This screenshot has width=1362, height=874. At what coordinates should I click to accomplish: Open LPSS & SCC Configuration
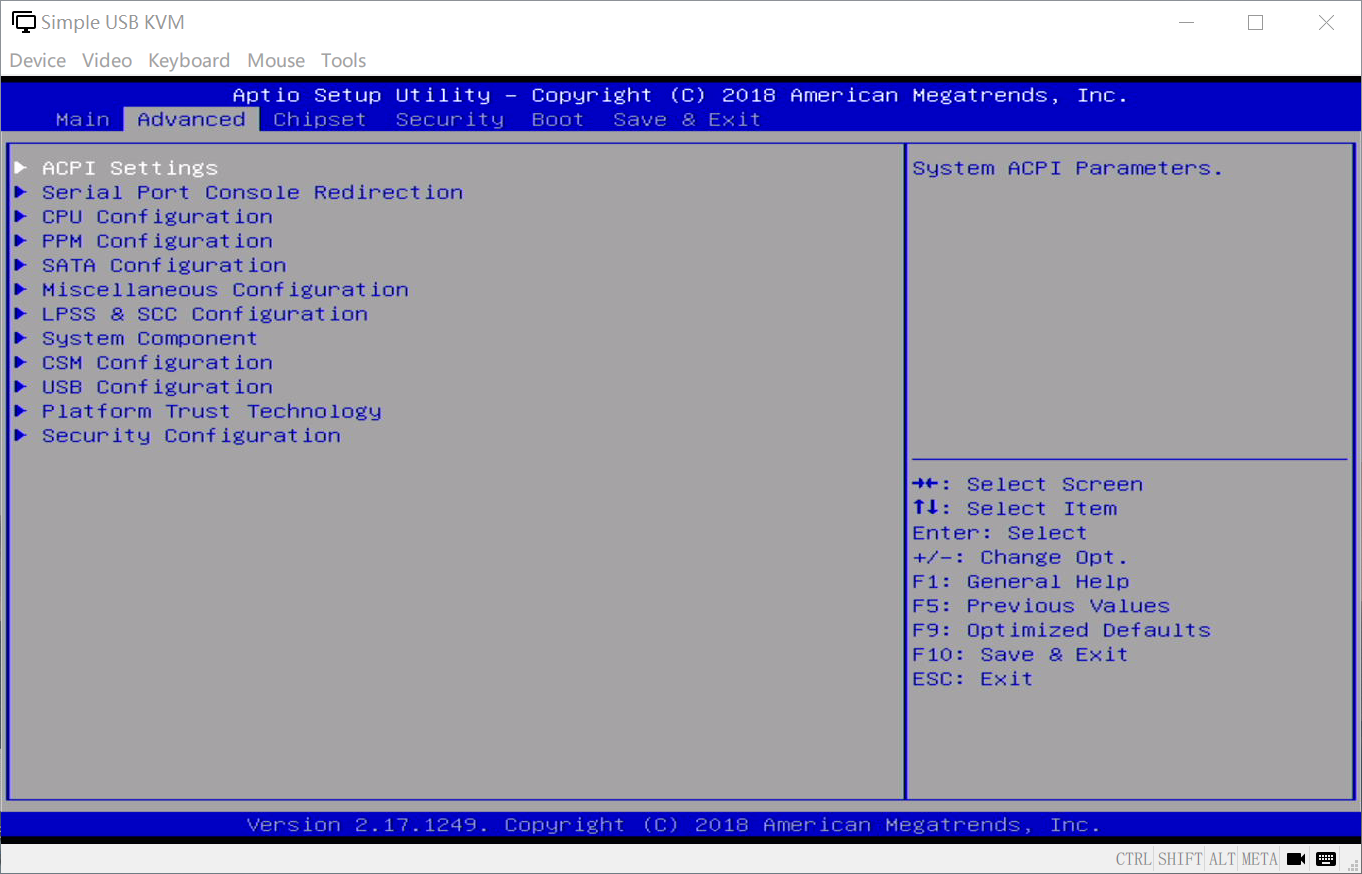click(205, 314)
